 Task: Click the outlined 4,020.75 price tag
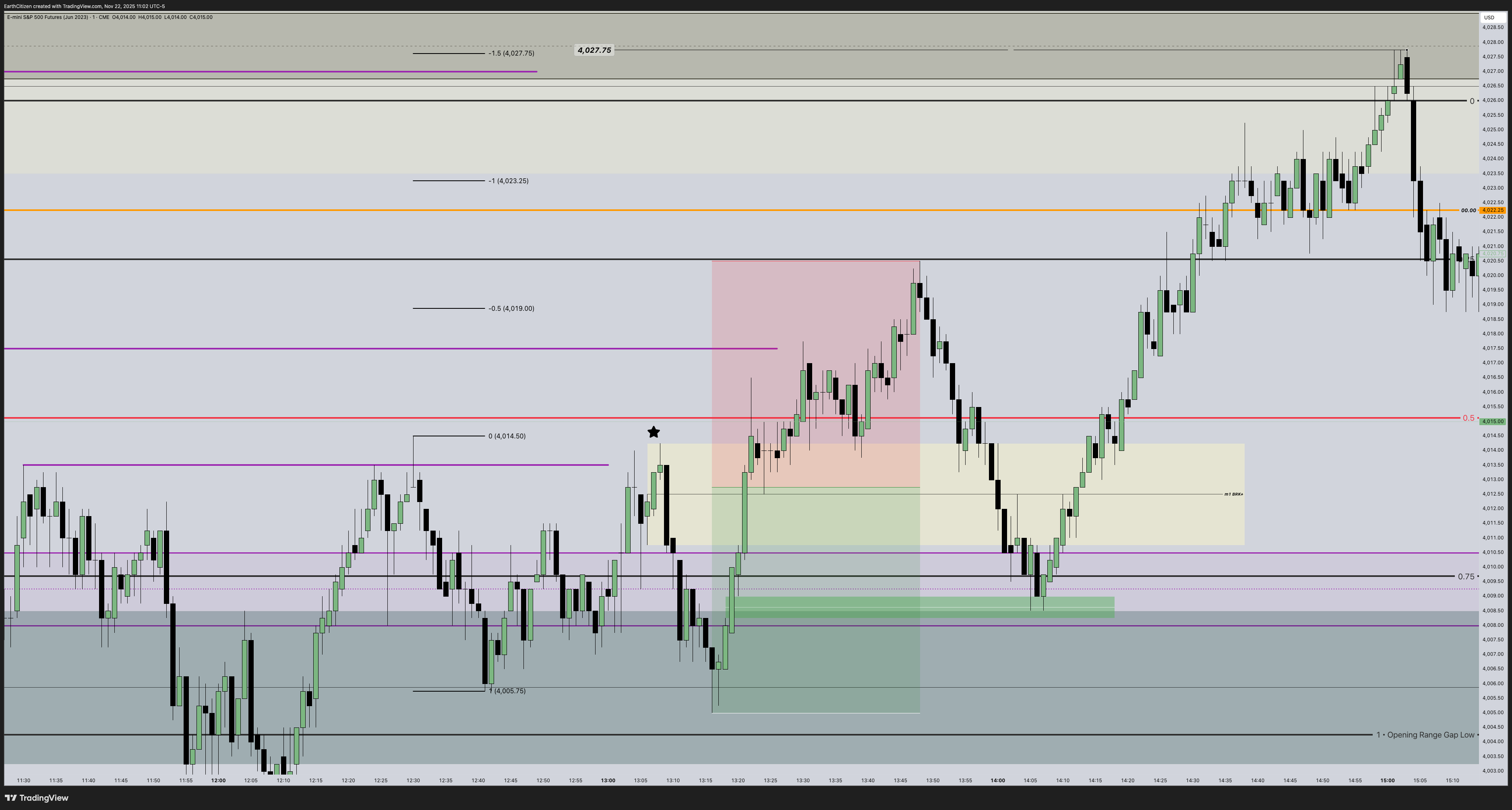coord(1492,254)
